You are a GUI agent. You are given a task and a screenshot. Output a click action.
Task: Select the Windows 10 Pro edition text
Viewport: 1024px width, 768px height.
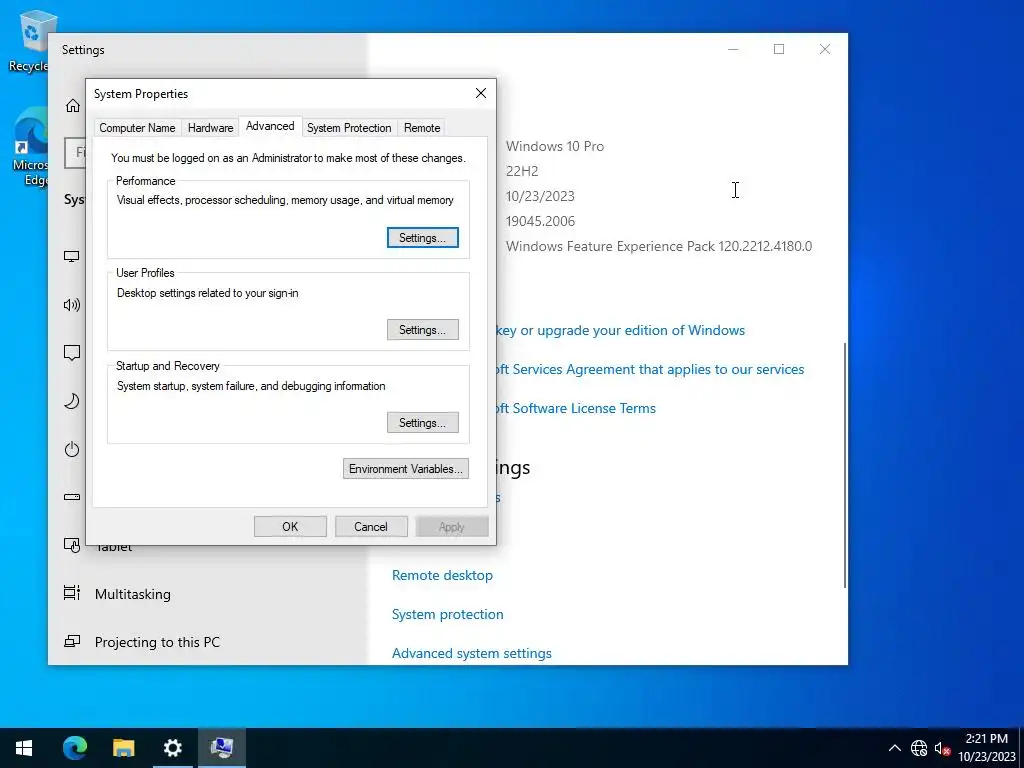point(554,146)
